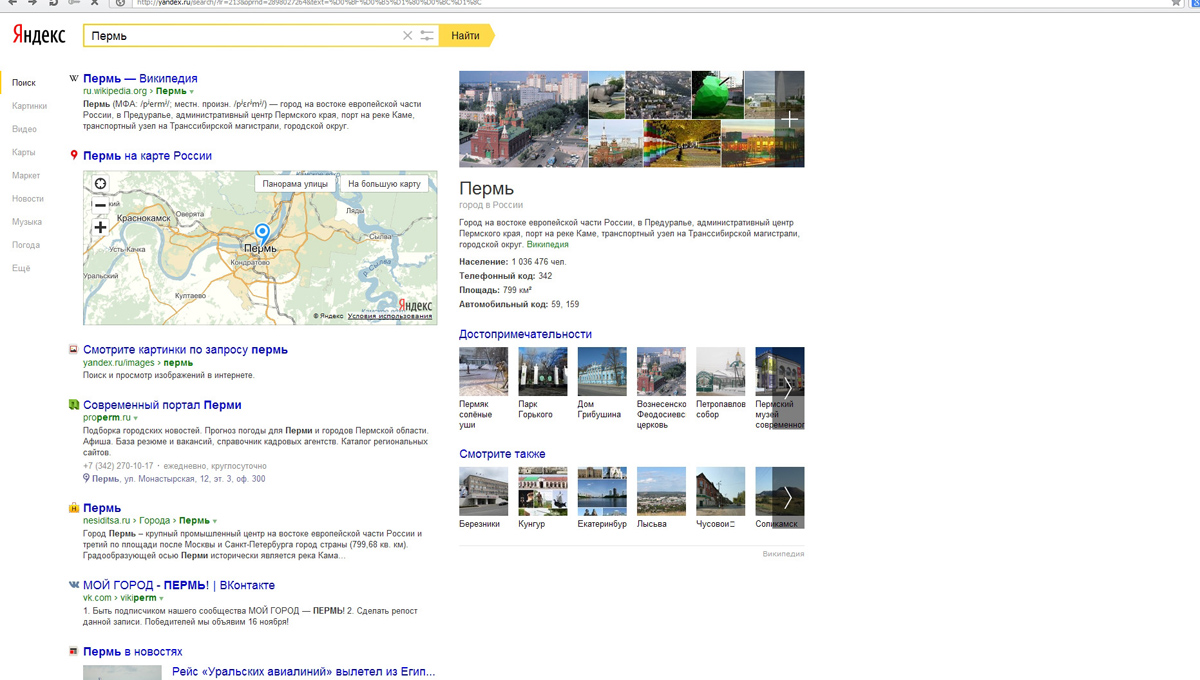Clear the search query with the X icon
Image resolution: width=1200 pixels, height=680 pixels.
407,36
